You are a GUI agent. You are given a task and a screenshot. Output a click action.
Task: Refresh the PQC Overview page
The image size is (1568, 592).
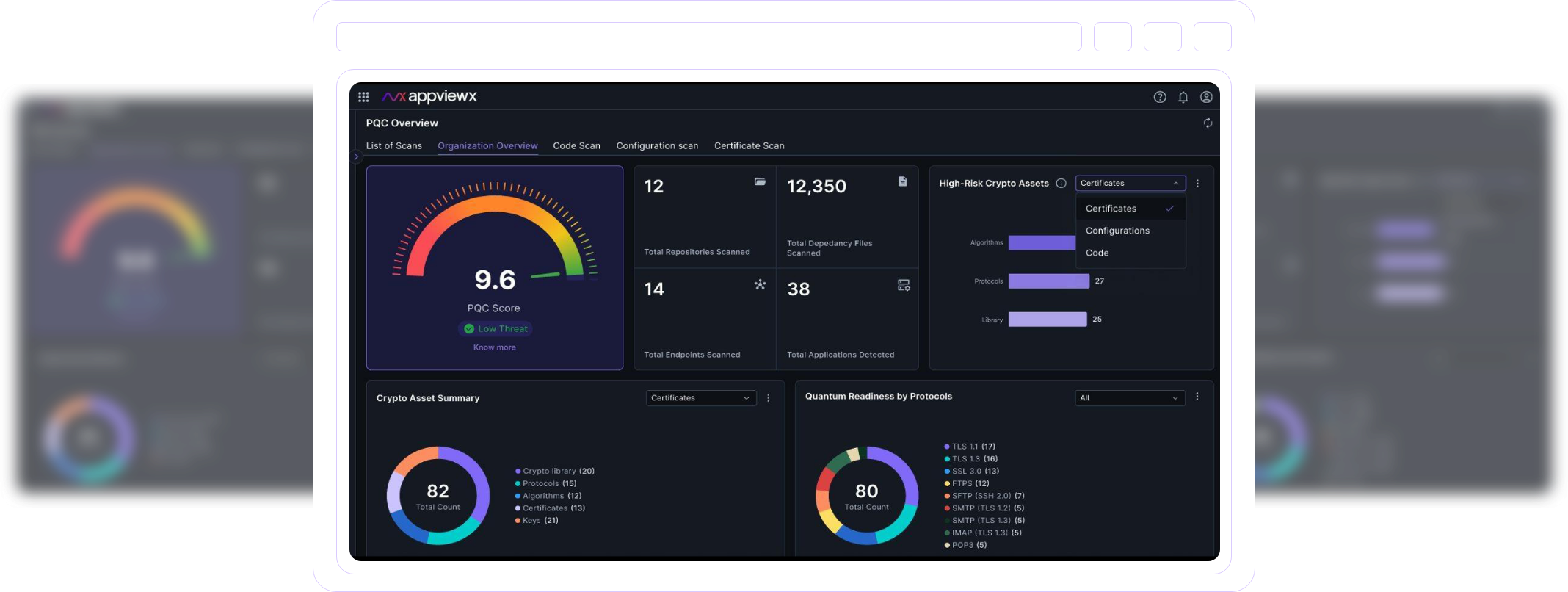1208,123
